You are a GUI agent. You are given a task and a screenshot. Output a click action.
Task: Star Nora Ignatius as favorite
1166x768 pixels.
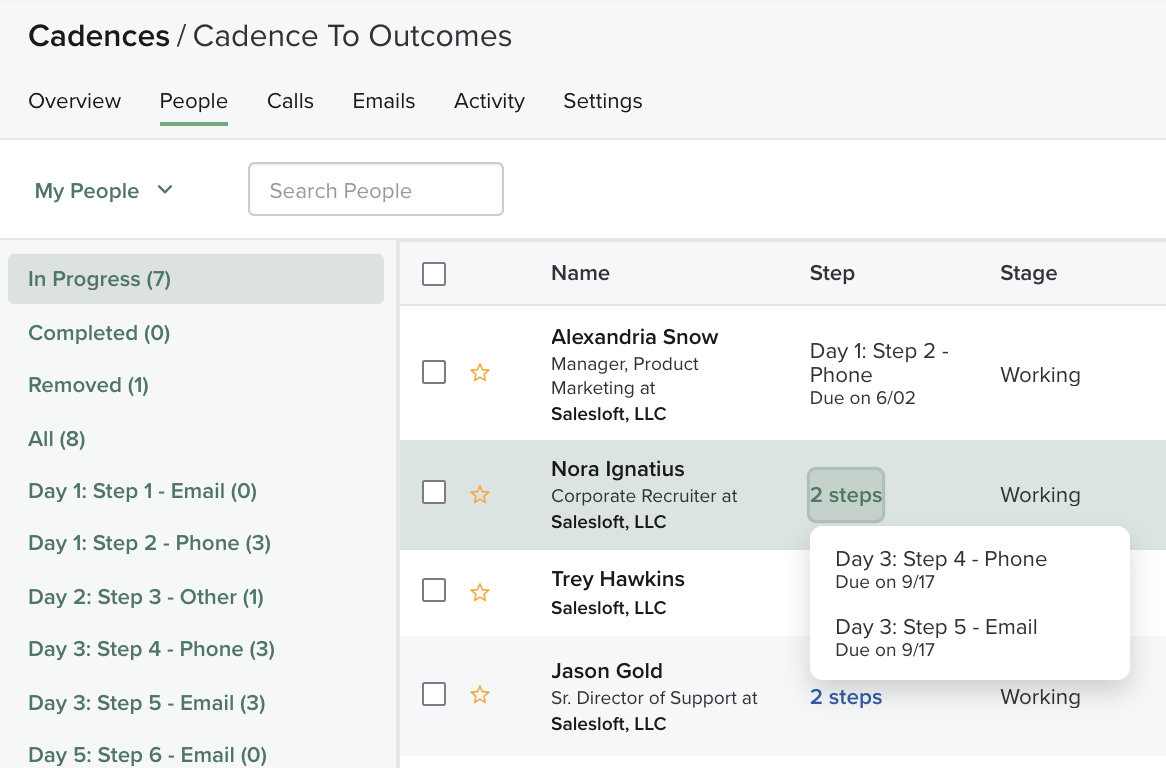480,495
